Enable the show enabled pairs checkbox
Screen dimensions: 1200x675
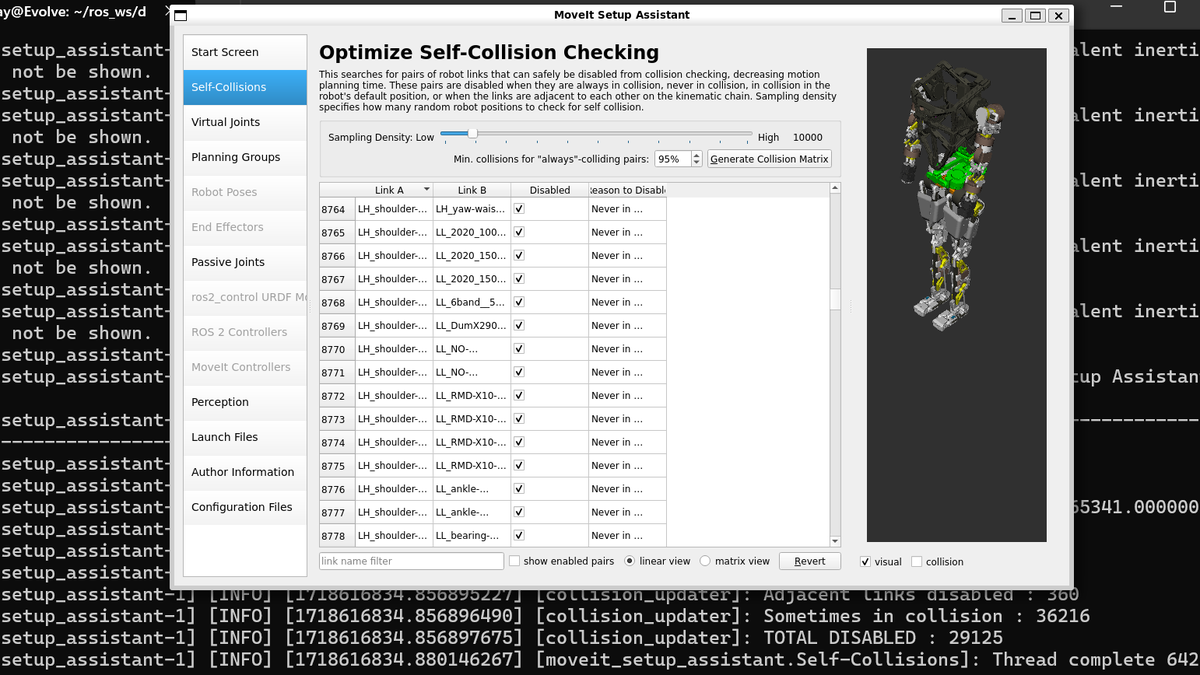(x=514, y=561)
